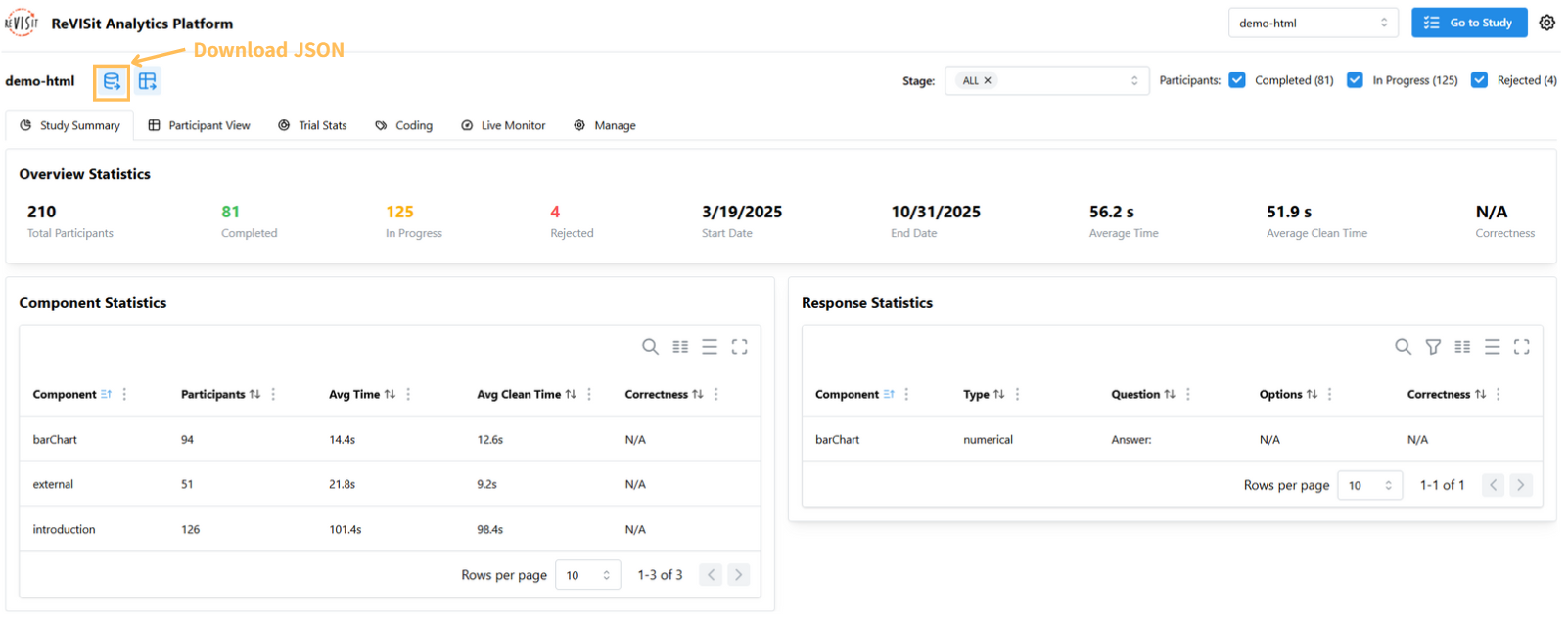Viewport: 1568px width, 621px height.
Task: Open the Trial Stats tab
Action: click(312, 125)
